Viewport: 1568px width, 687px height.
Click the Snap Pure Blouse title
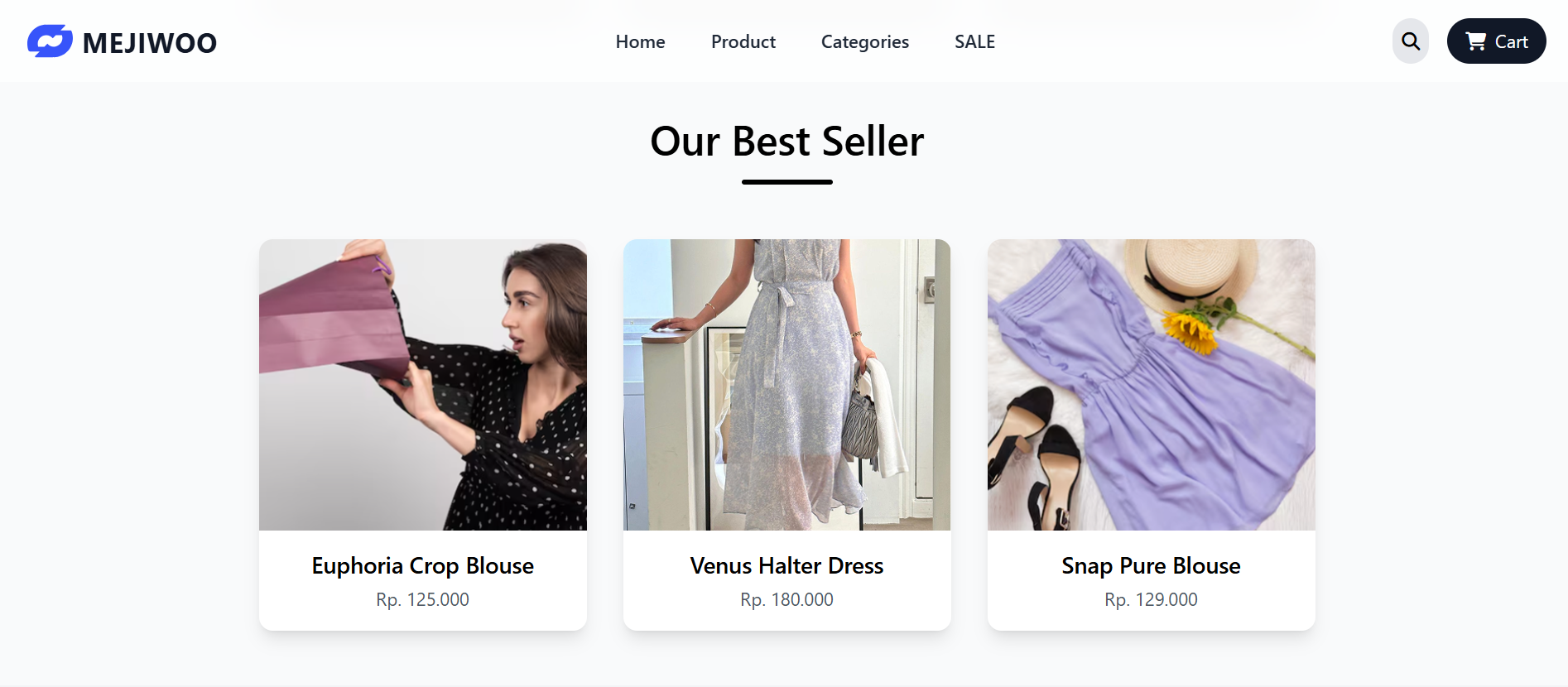click(1151, 565)
